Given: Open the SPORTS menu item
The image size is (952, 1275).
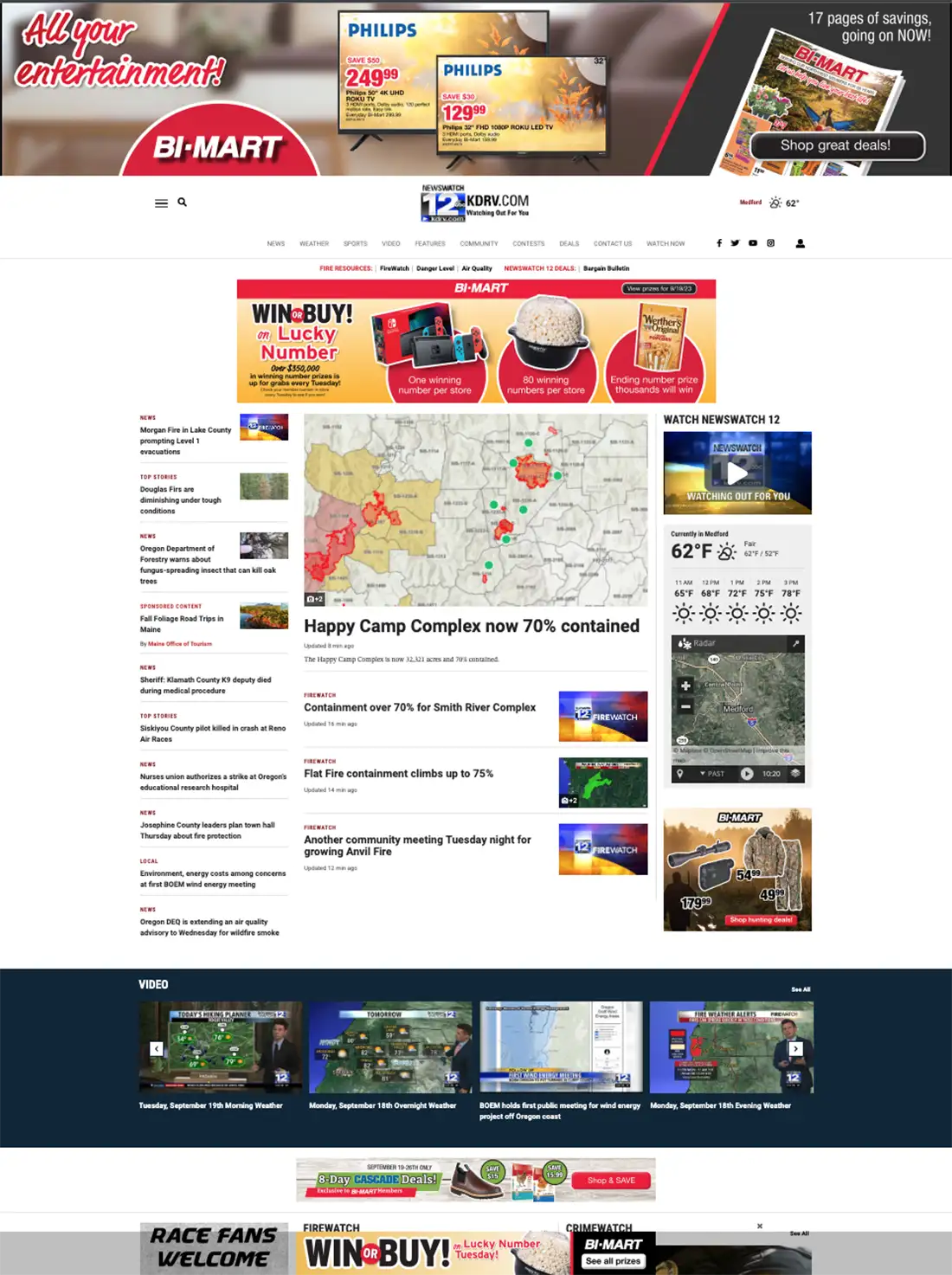Looking at the screenshot, I should point(355,244).
